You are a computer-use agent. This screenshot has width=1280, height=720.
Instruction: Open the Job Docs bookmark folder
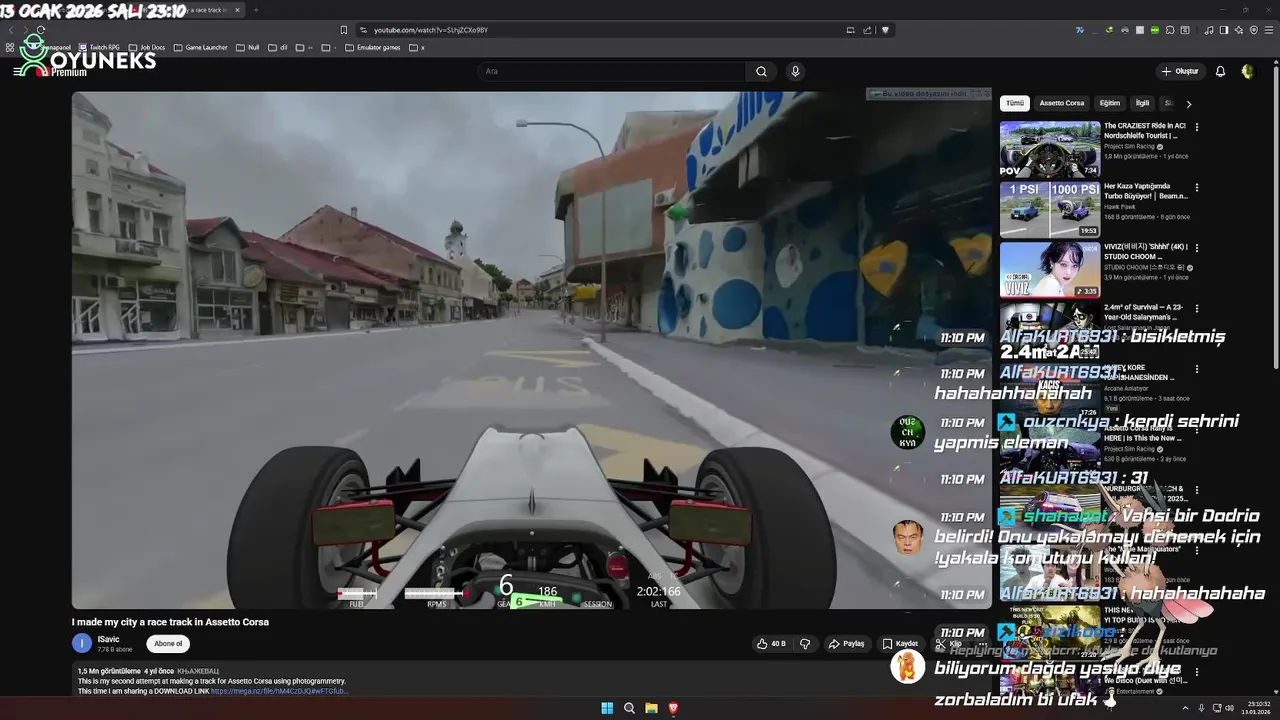click(146, 47)
